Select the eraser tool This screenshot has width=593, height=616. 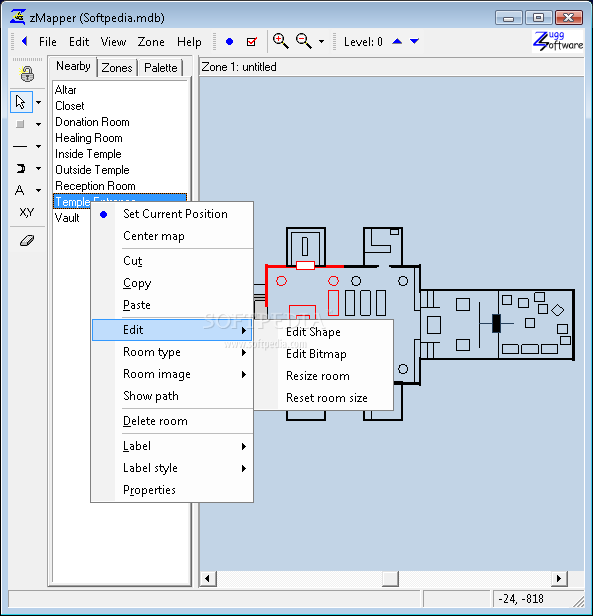[27, 240]
